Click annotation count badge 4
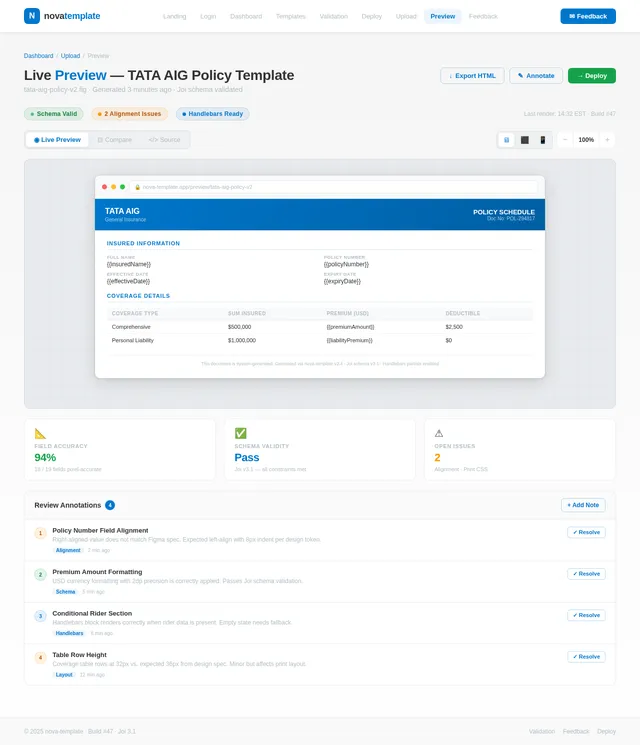The width and height of the screenshot is (640, 745). pyautogui.click(x=110, y=505)
